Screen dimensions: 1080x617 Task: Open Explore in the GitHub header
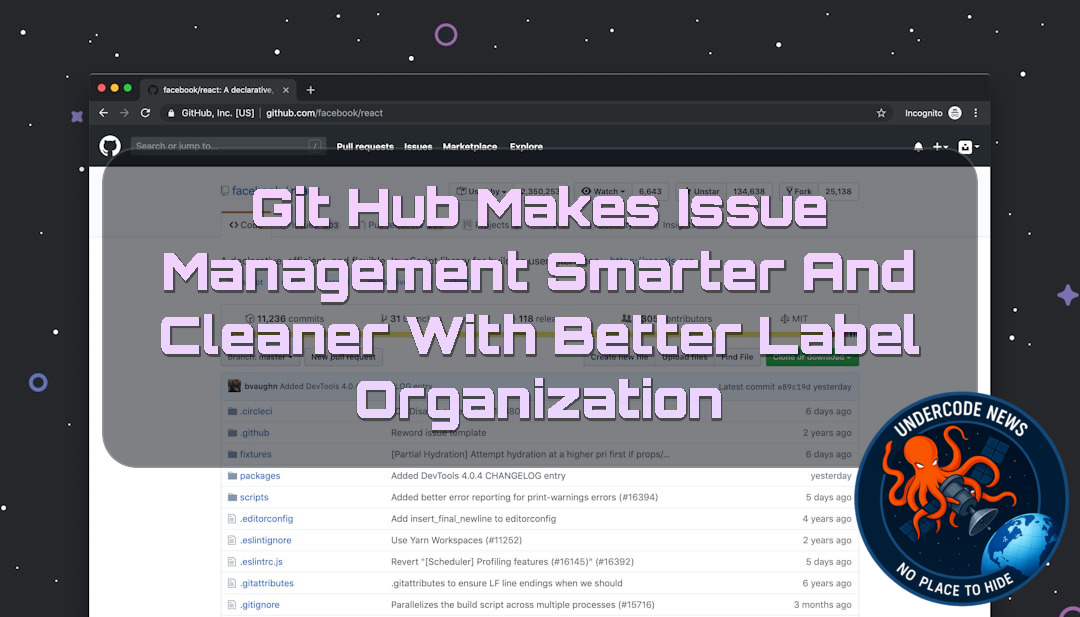[526, 147]
